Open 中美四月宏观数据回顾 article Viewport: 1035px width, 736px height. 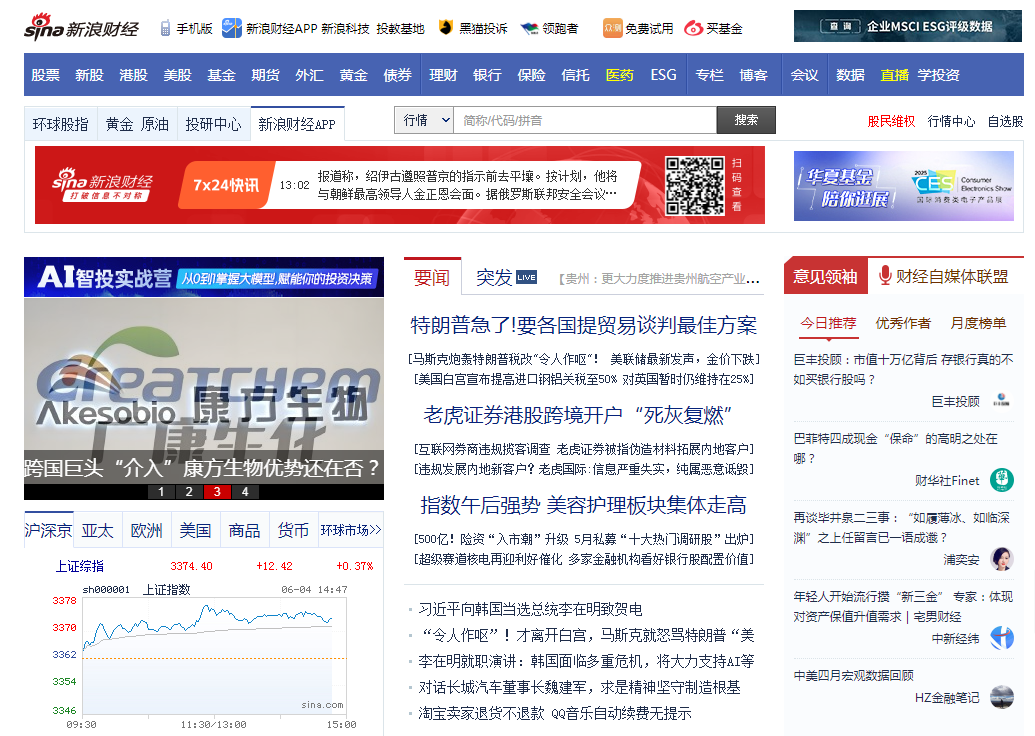pos(853,675)
